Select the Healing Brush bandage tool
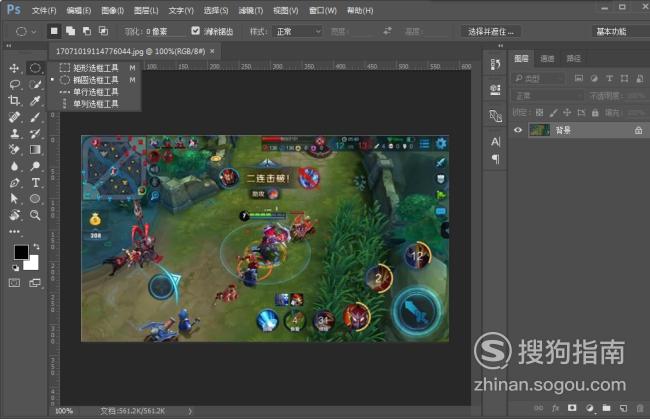Viewport: 650px width, 419px height. 14,117
